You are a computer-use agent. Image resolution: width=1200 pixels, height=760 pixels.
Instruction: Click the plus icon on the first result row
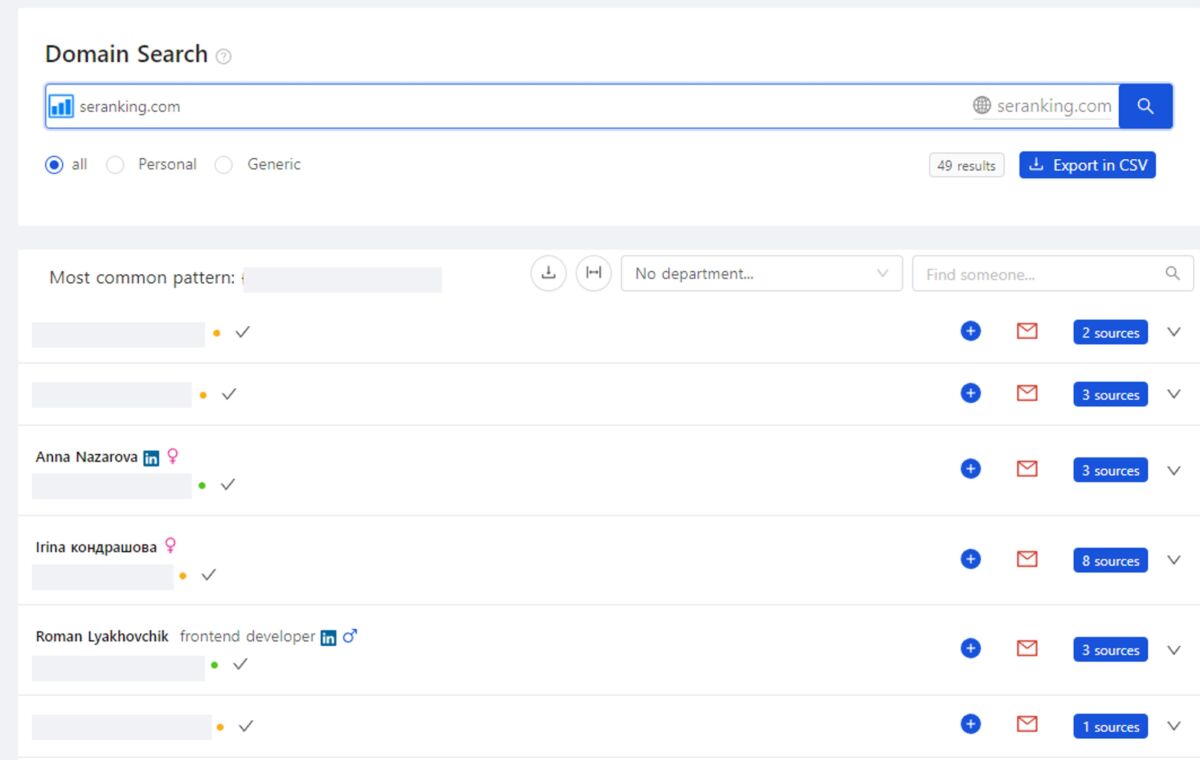pos(969,331)
